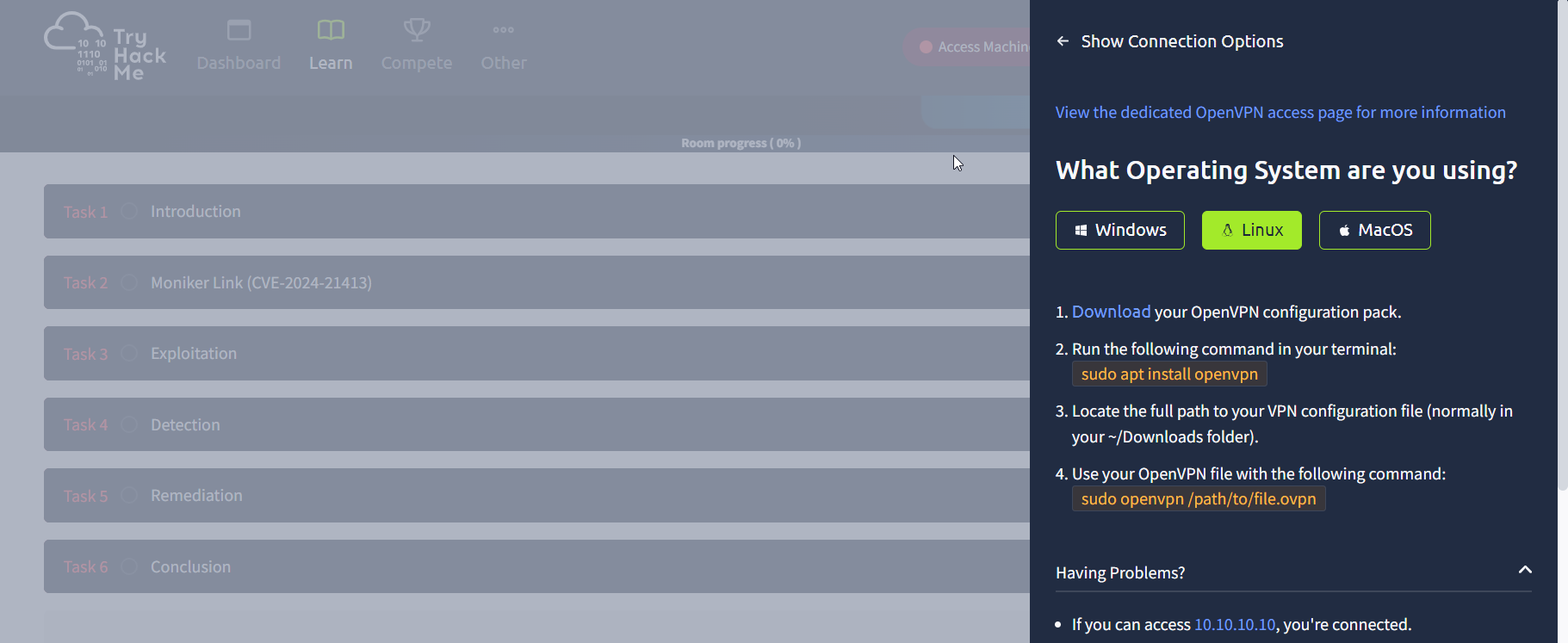1568x643 pixels.
Task: Click the Task 1 completion circle
Action: 129,211
